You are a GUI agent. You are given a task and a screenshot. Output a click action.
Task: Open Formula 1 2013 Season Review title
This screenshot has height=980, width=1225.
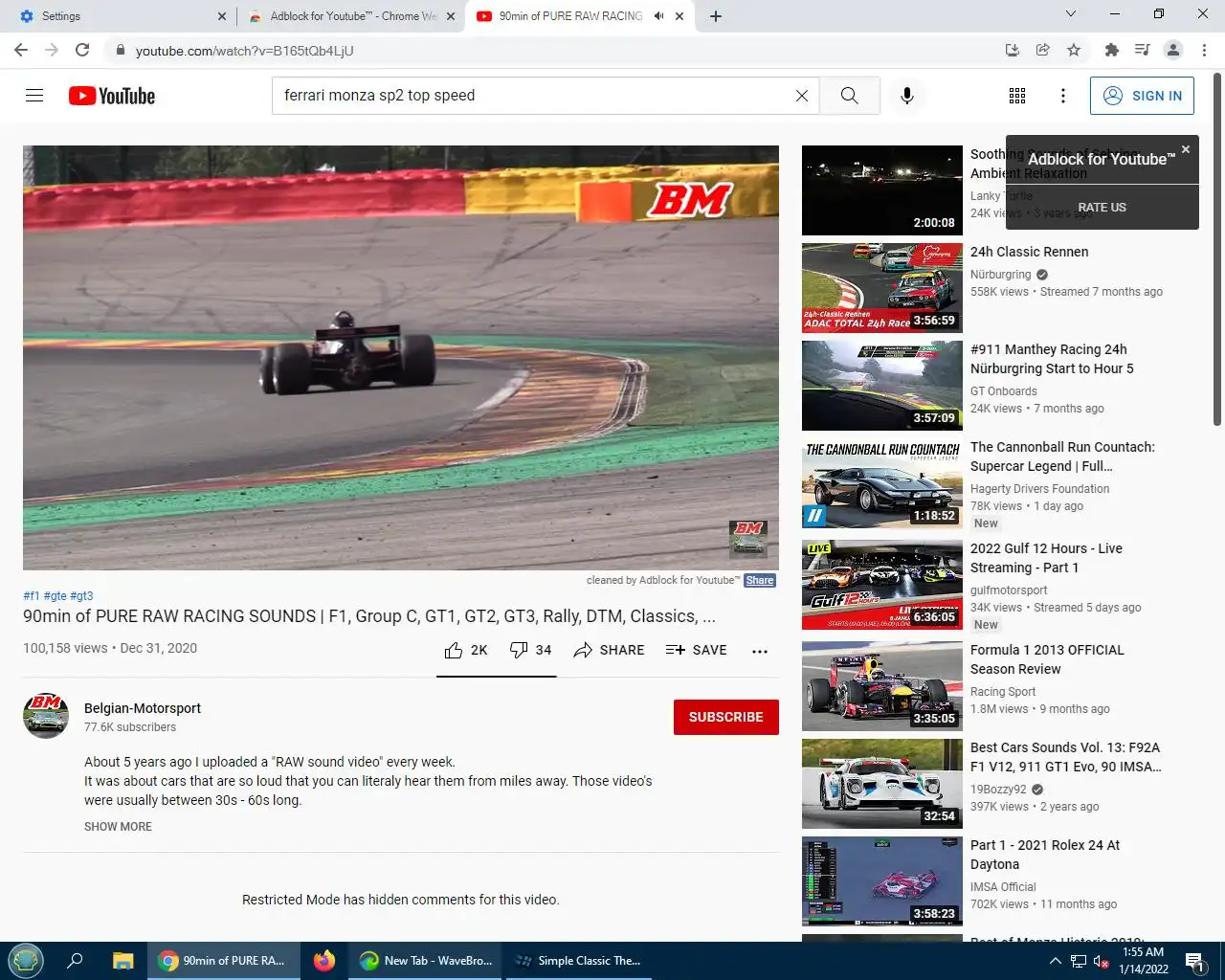click(1047, 659)
